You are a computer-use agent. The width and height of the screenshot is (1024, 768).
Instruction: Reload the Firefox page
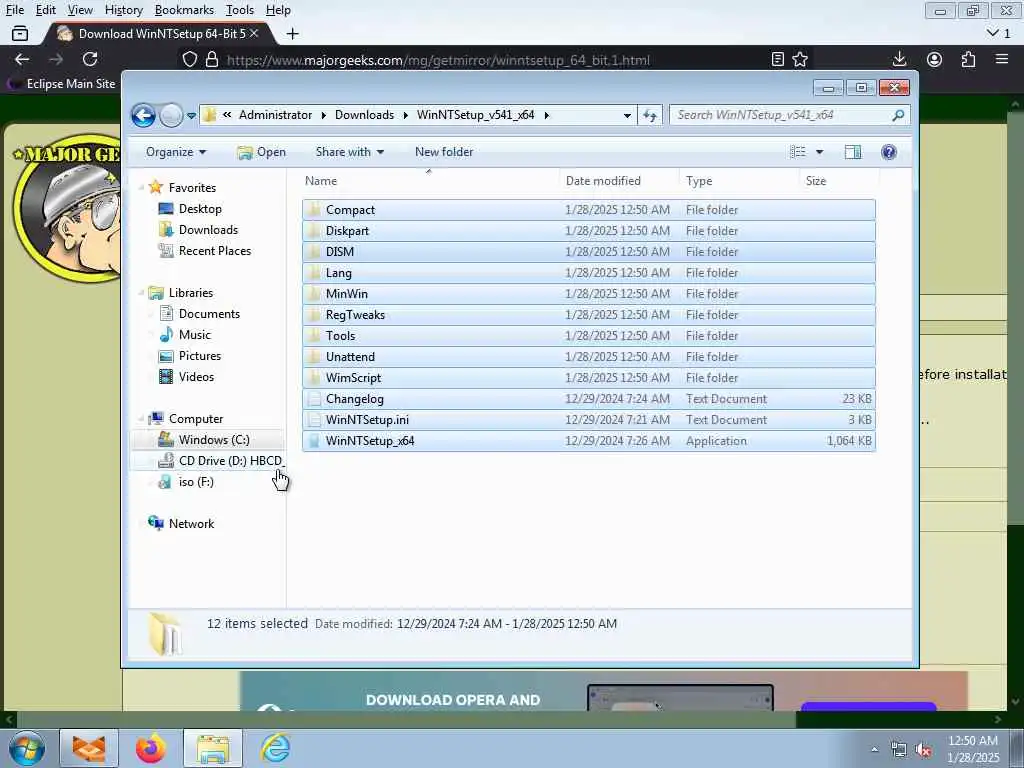coord(90,59)
